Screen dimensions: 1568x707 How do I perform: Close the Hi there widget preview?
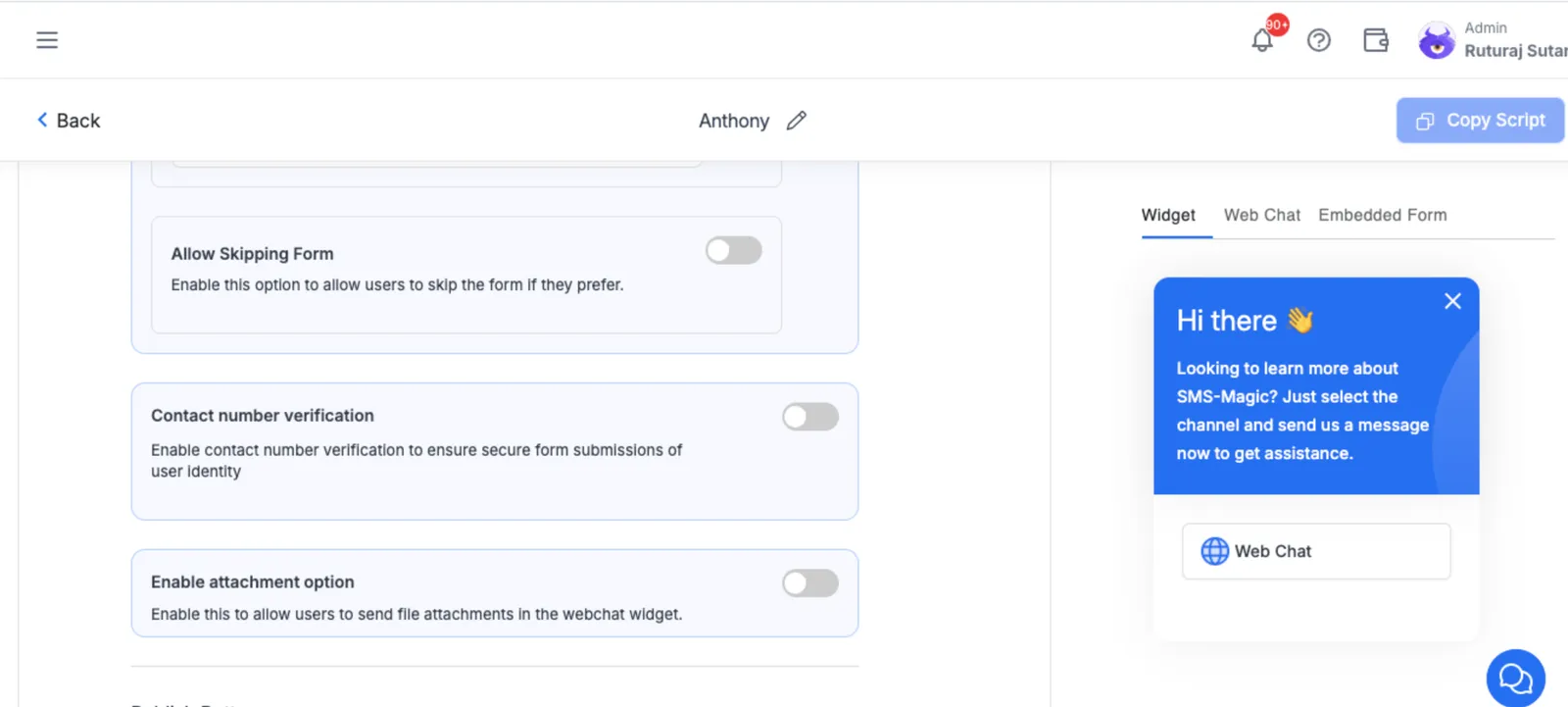[x=1452, y=301]
